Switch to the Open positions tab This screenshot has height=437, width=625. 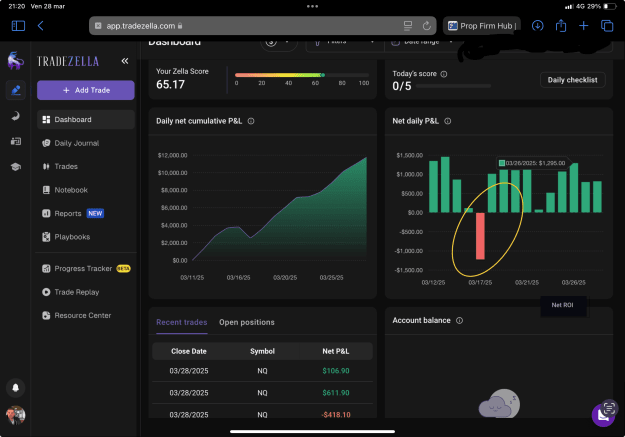[x=247, y=322]
